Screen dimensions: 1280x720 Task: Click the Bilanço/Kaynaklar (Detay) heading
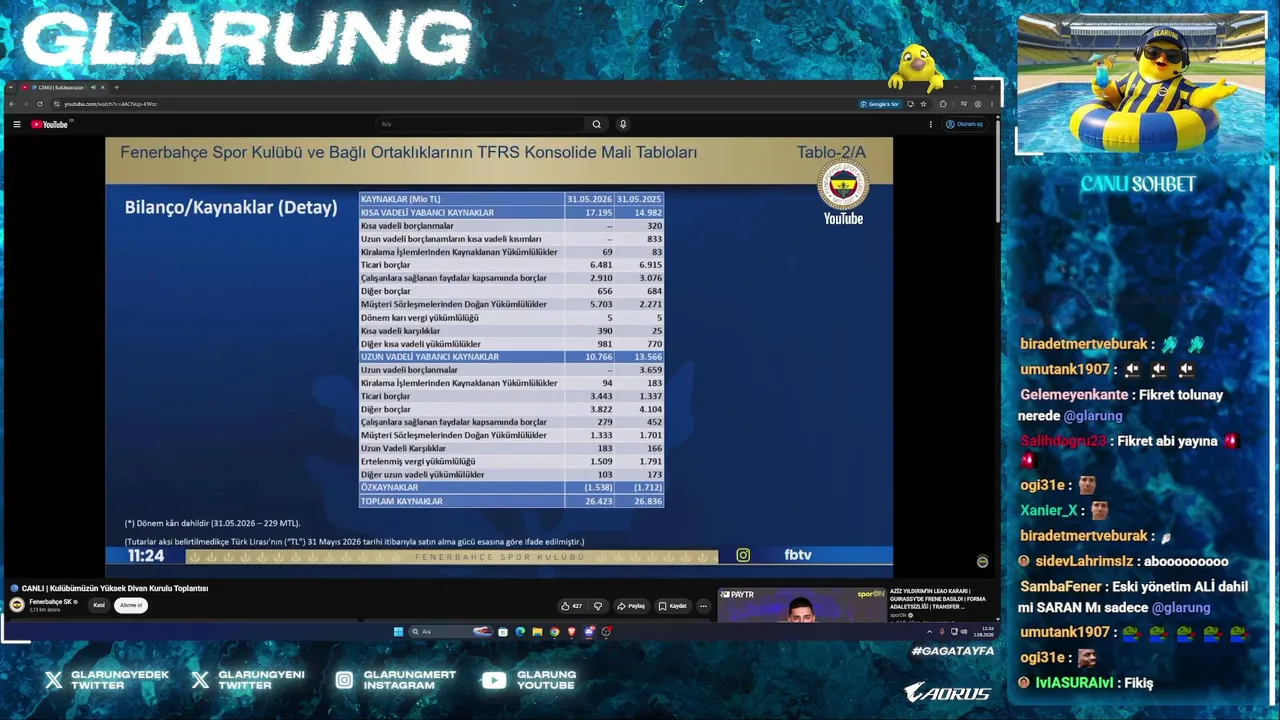click(x=231, y=208)
